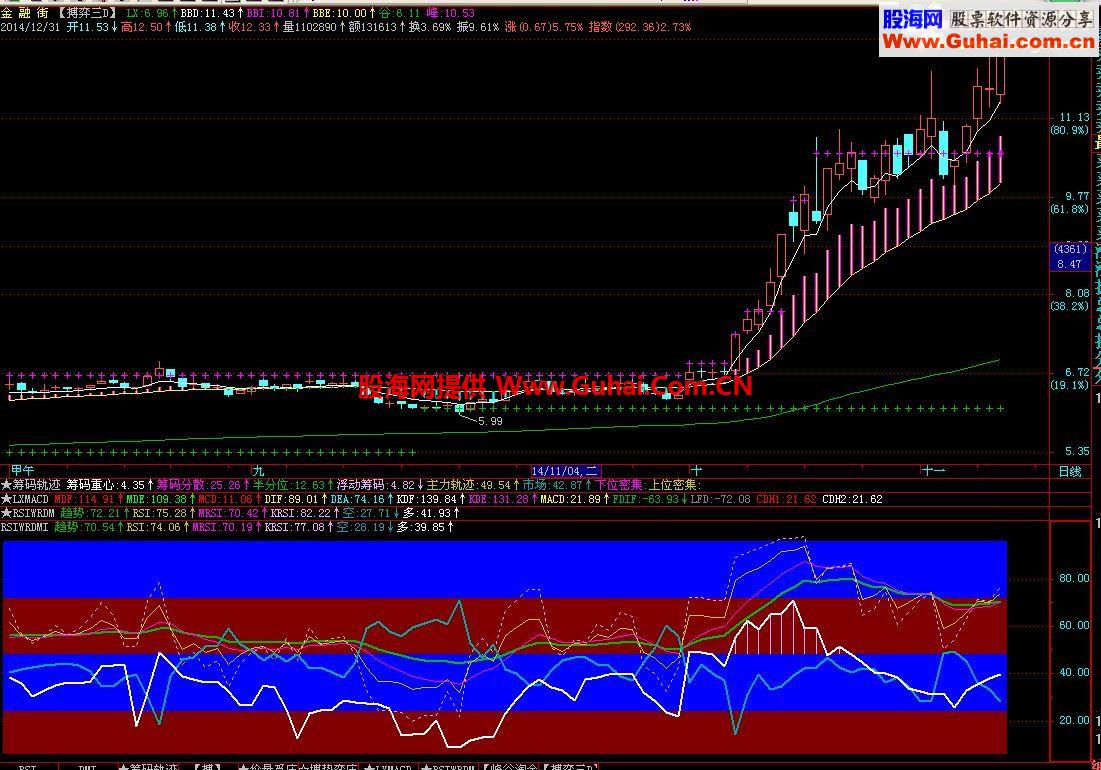The width and height of the screenshot is (1101, 770).
Task: Click the 5.35 price axis label
Action: point(1077,451)
